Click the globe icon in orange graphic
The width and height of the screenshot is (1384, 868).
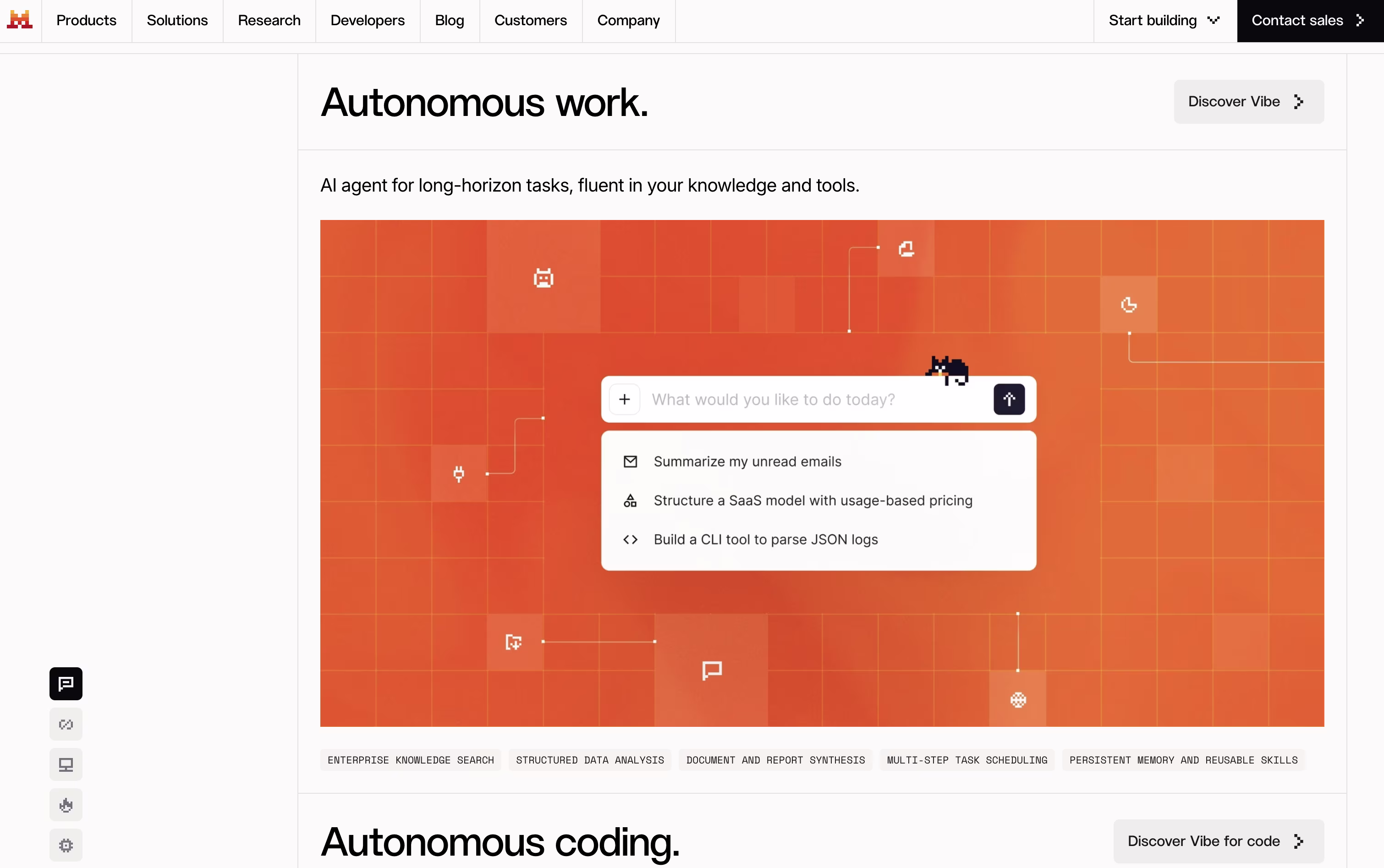coord(1018,700)
